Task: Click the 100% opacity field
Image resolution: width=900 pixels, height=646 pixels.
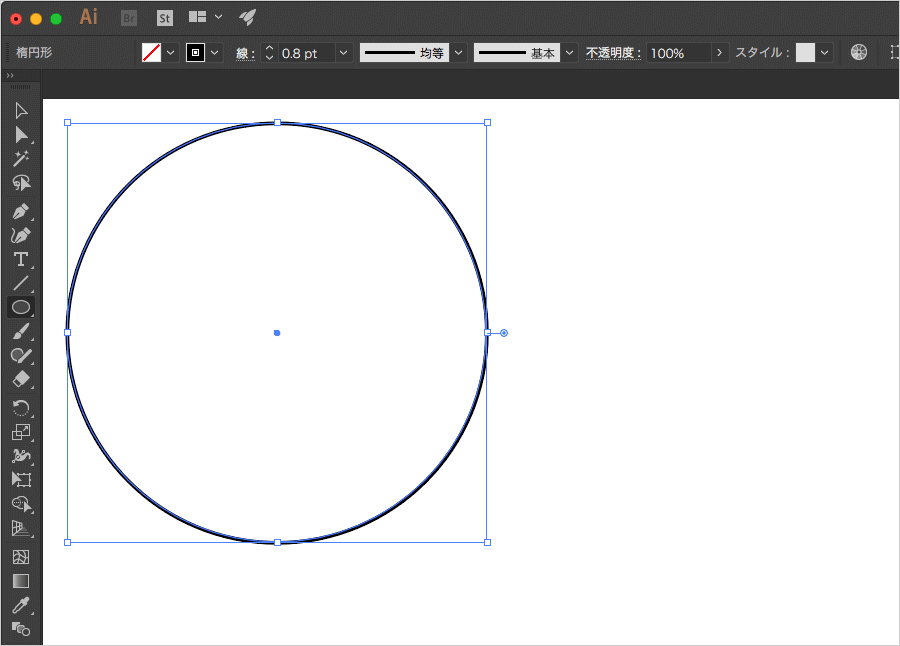Action: point(679,53)
